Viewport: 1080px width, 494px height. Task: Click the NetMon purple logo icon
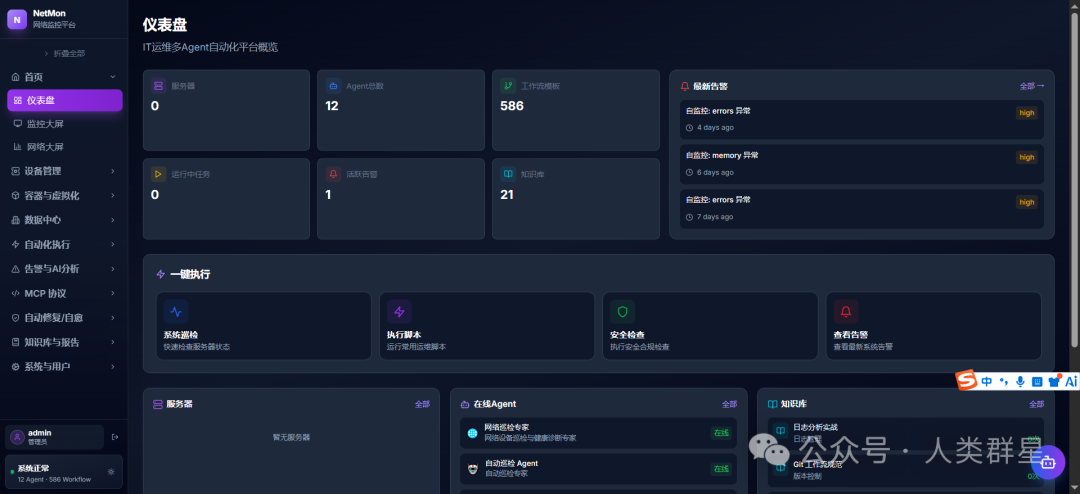click(17, 19)
